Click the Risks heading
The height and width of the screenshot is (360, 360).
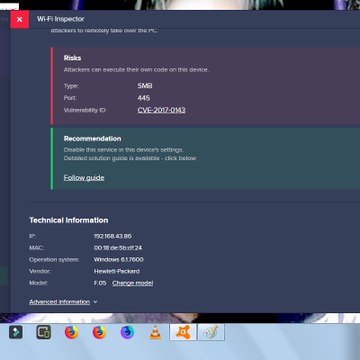pyautogui.click(x=72, y=58)
